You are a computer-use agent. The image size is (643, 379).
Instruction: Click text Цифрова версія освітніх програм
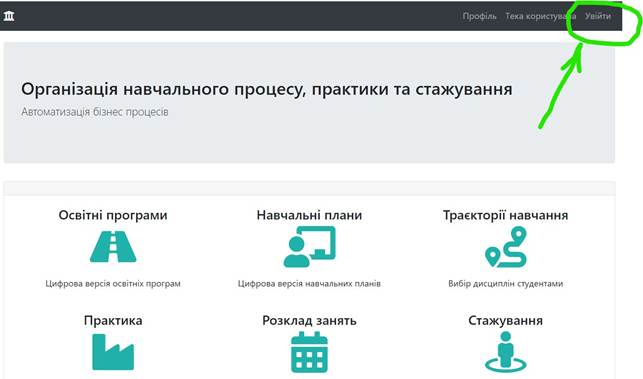(x=113, y=283)
